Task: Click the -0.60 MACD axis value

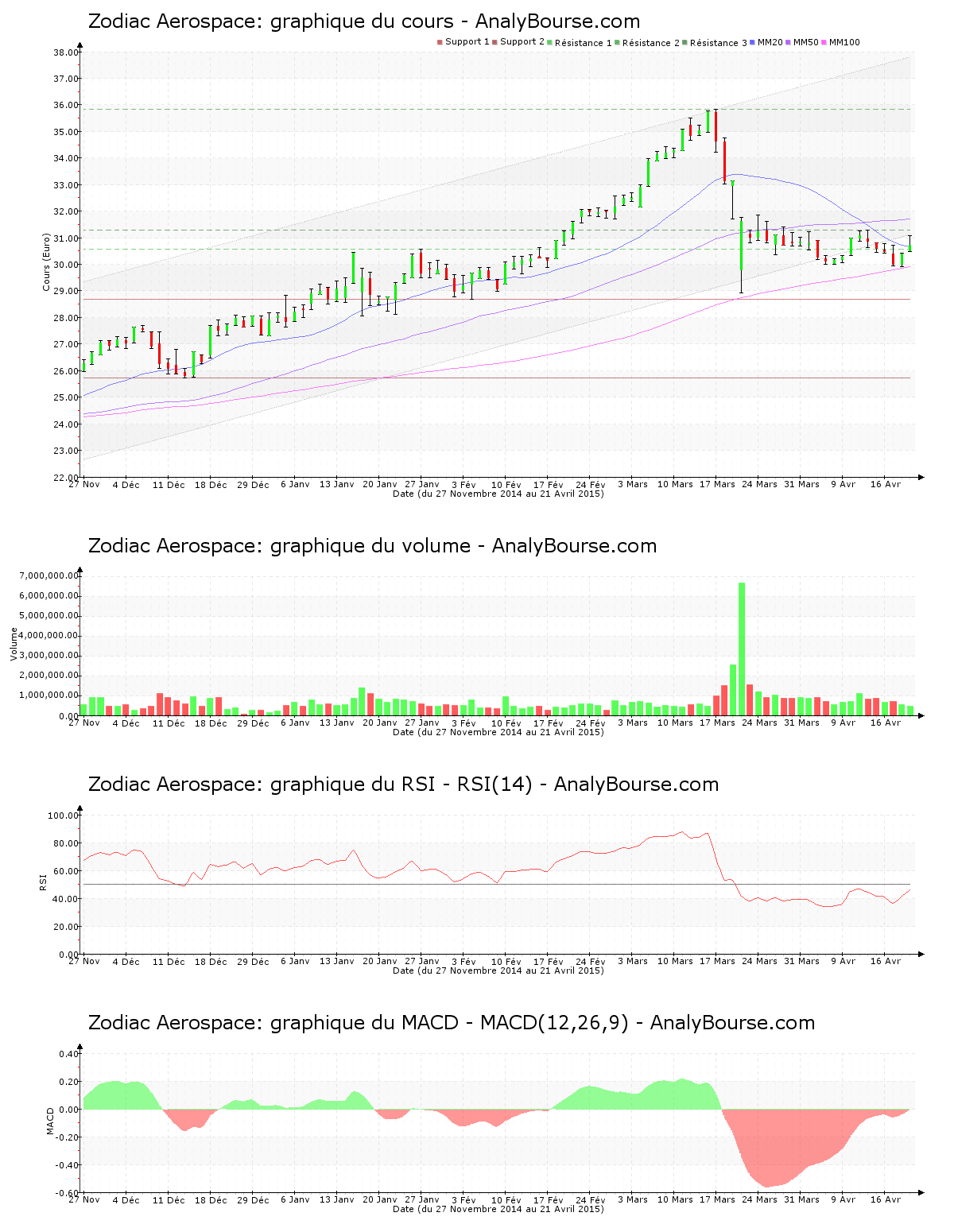Action: pyautogui.click(x=67, y=1192)
